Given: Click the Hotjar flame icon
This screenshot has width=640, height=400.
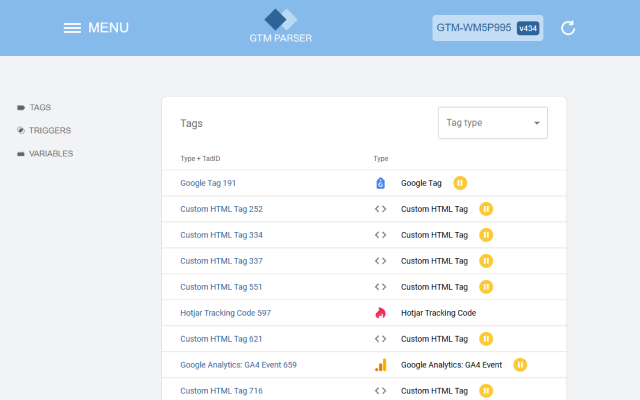Looking at the screenshot, I should (x=380, y=313).
